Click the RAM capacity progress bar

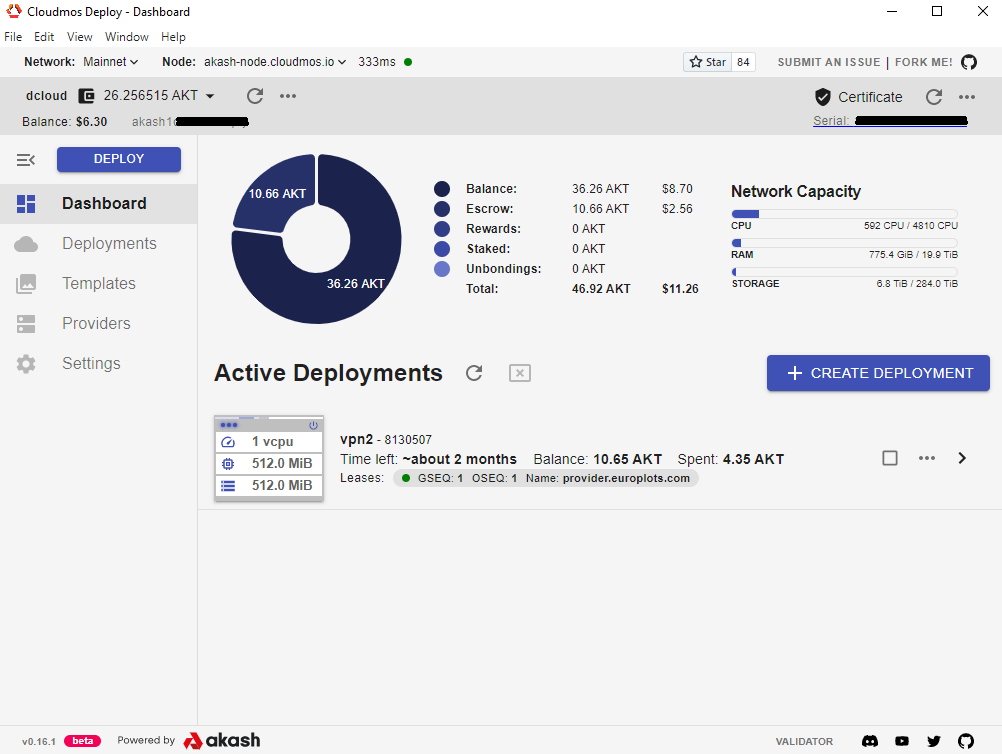click(844, 243)
